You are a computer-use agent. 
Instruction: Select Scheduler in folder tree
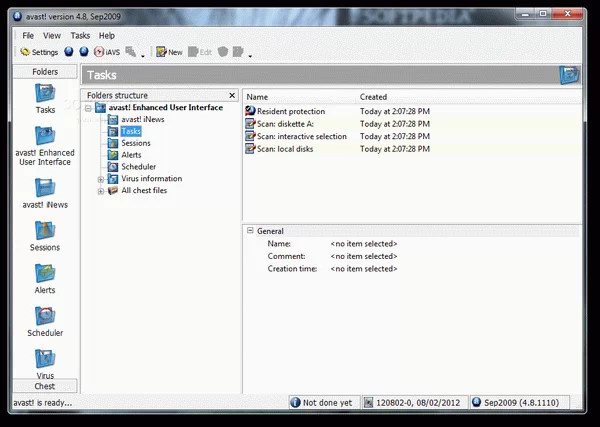point(139,167)
